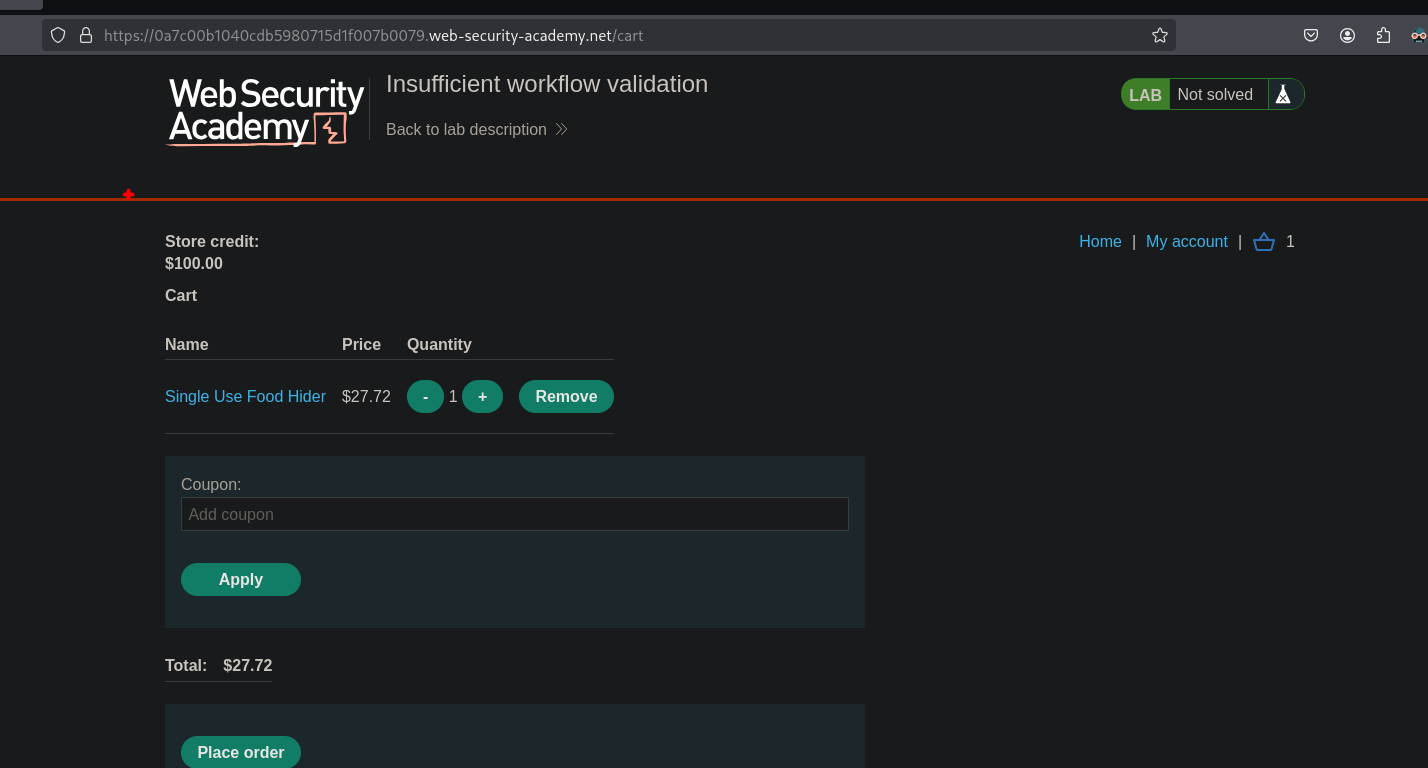Open the Single Use Food Hider product link
Image resolution: width=1428 pixels, height=768 pixels.
click(x=245, y=397)
